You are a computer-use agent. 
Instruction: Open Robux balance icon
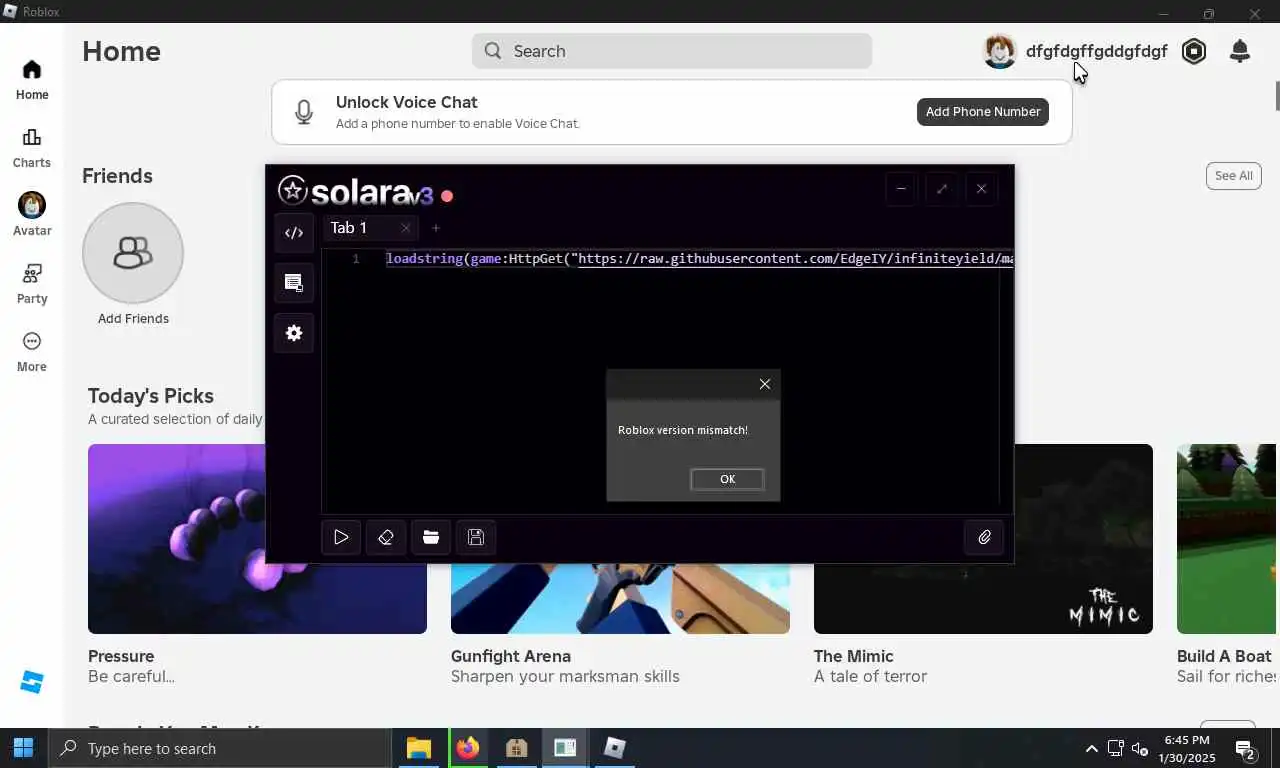(1194, 51)
